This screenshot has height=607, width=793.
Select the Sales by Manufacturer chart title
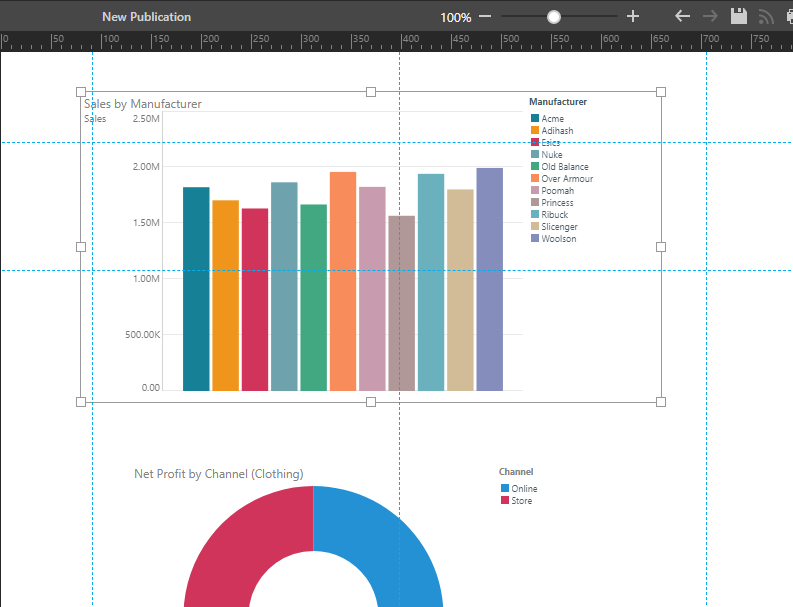(x=143, y=104)
